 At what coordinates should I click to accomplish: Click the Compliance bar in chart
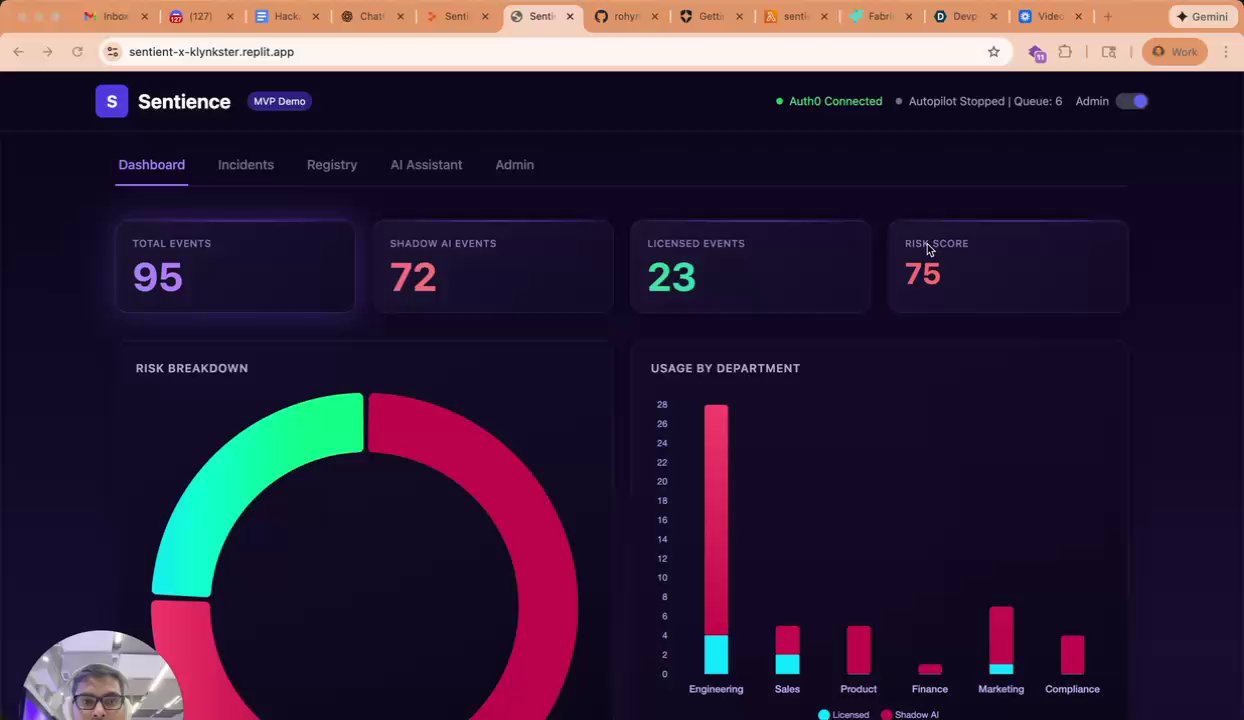pos(1072,655)
